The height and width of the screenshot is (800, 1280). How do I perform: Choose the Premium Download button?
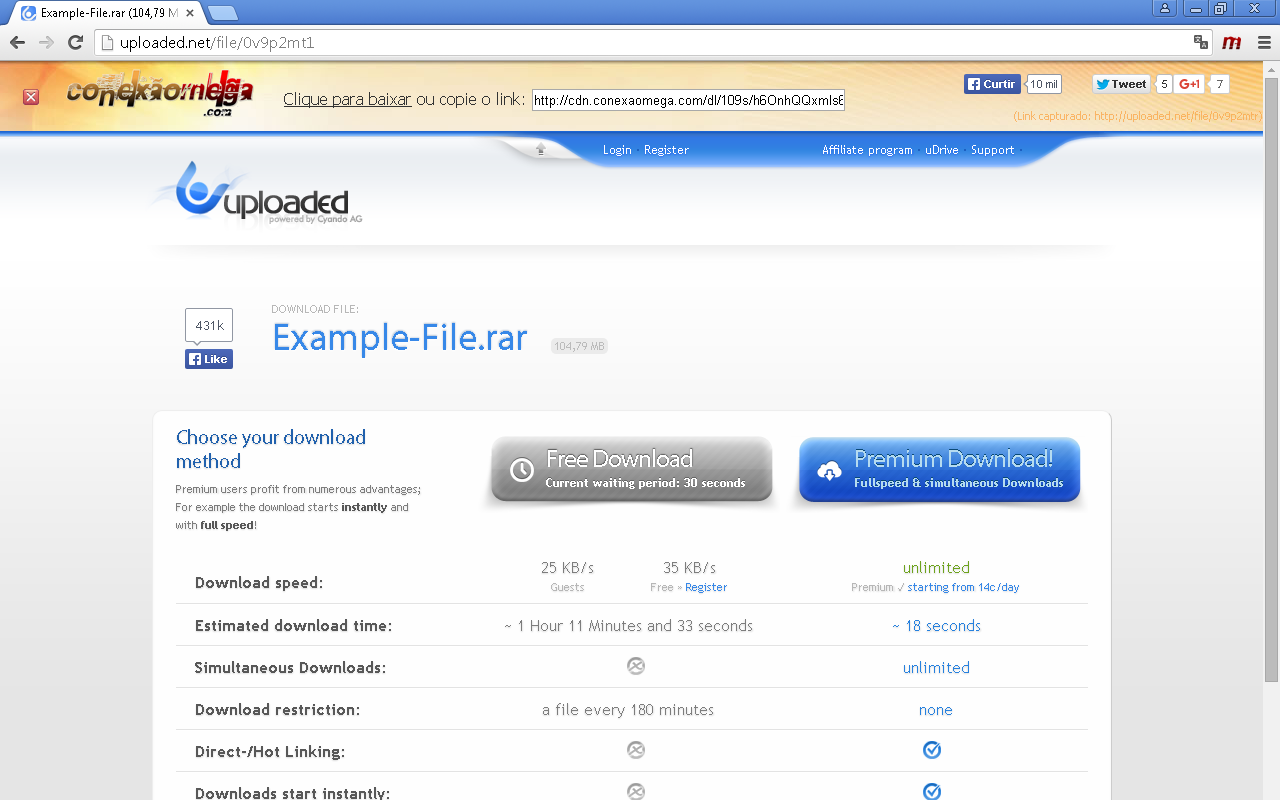940,470
